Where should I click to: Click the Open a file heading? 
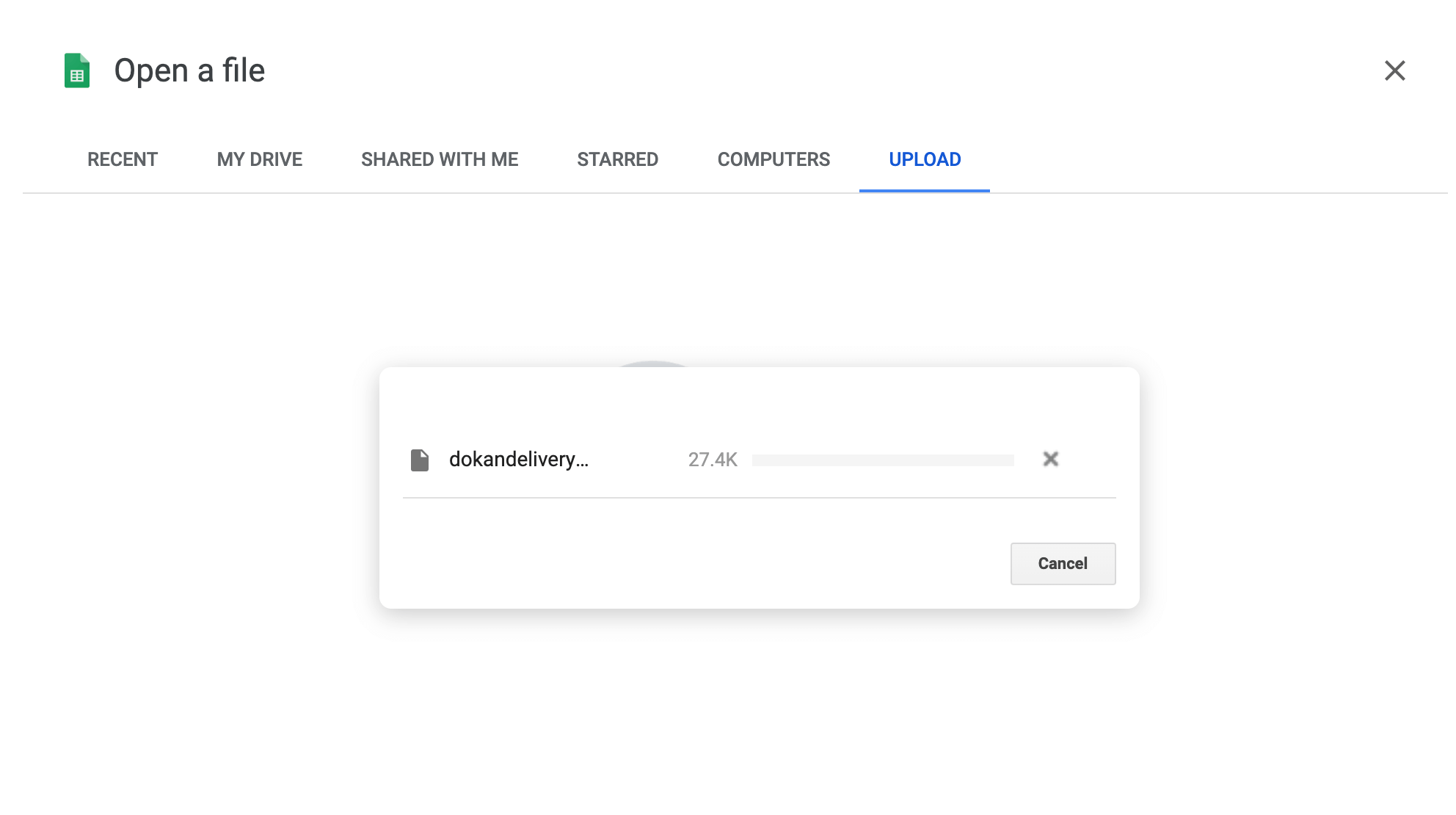189,70
